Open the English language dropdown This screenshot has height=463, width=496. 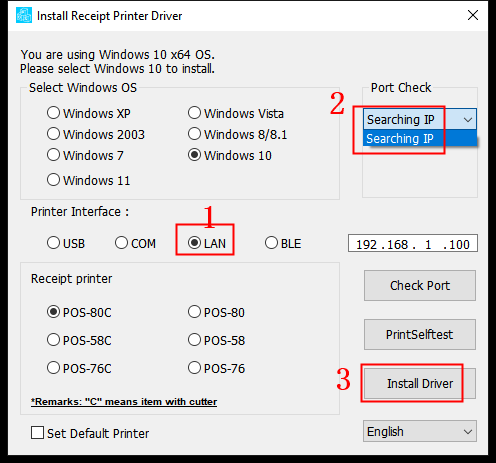[x=420, y=431]
